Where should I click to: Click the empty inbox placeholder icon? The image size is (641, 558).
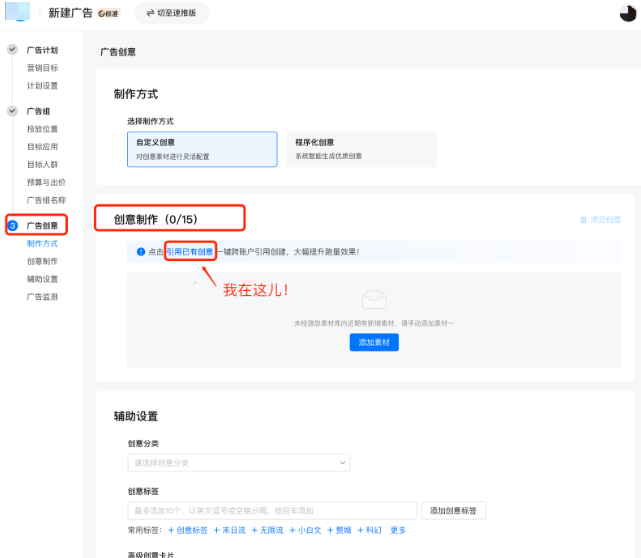(374, 300)
